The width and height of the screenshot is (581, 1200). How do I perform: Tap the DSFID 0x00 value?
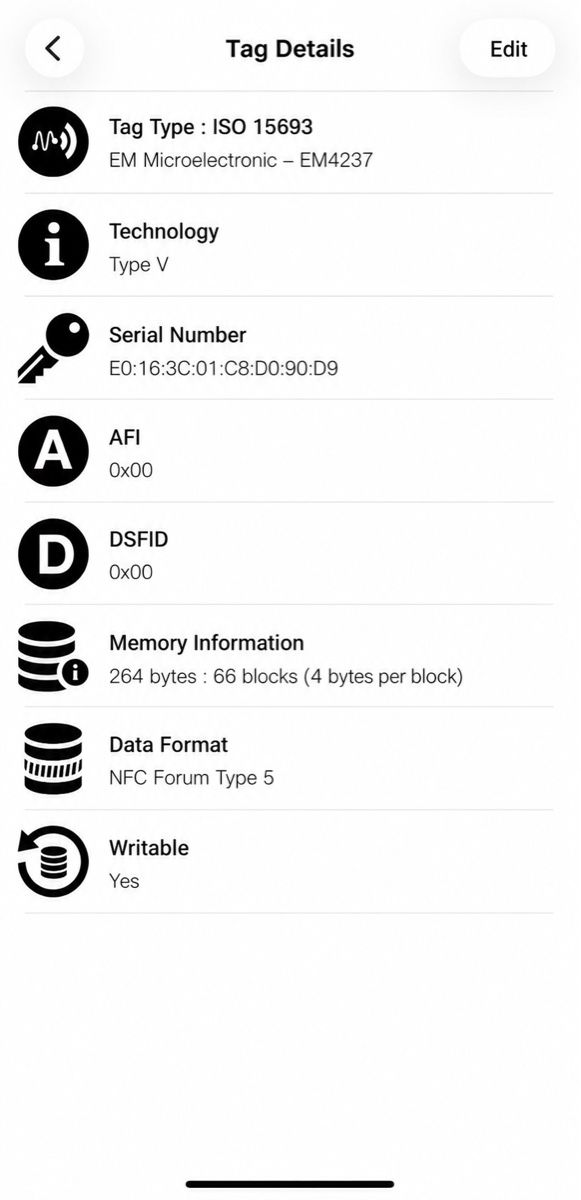(x=131, y=573)
